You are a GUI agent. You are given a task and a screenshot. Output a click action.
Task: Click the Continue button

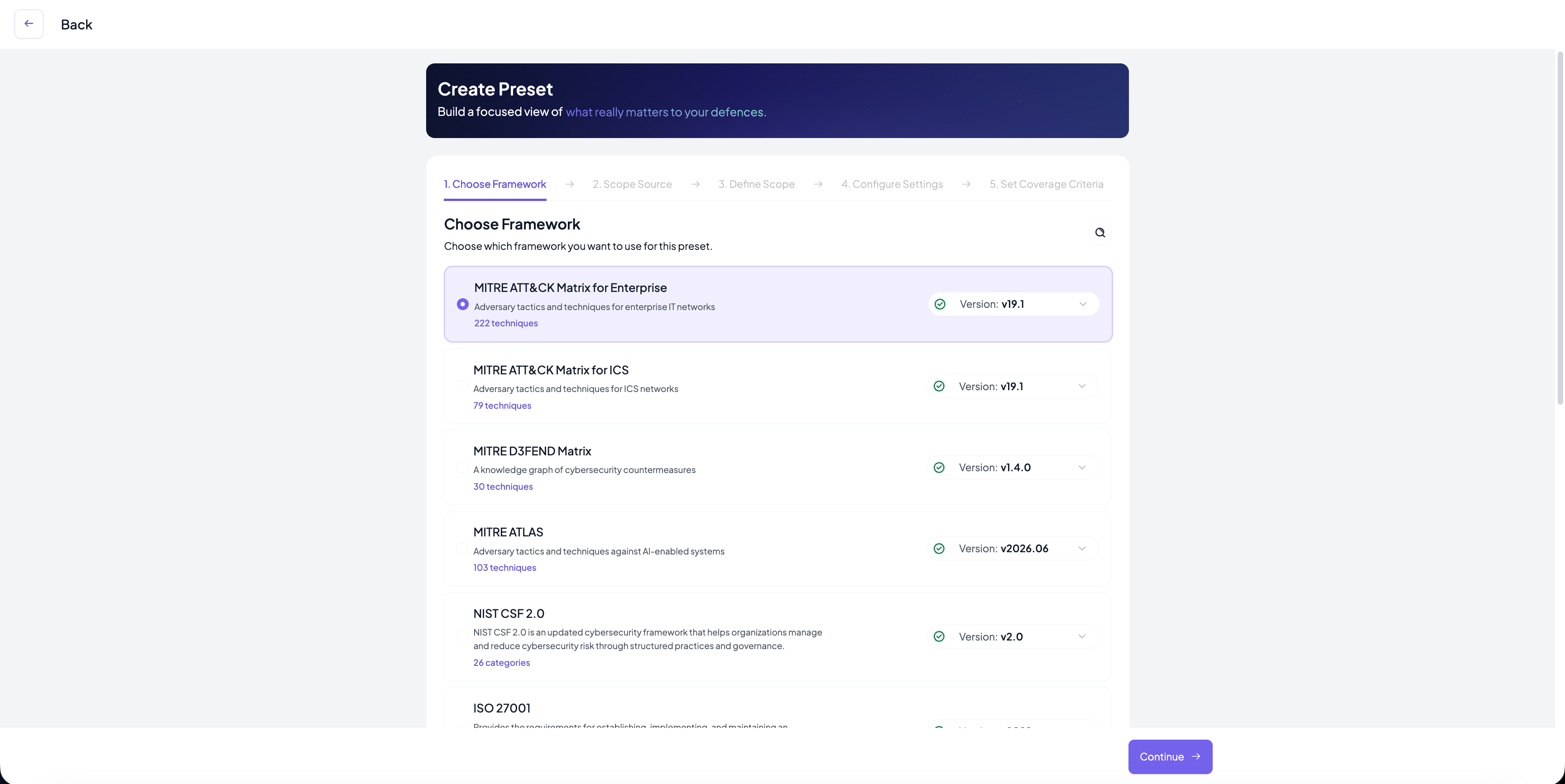click(x=1170, y=757)
